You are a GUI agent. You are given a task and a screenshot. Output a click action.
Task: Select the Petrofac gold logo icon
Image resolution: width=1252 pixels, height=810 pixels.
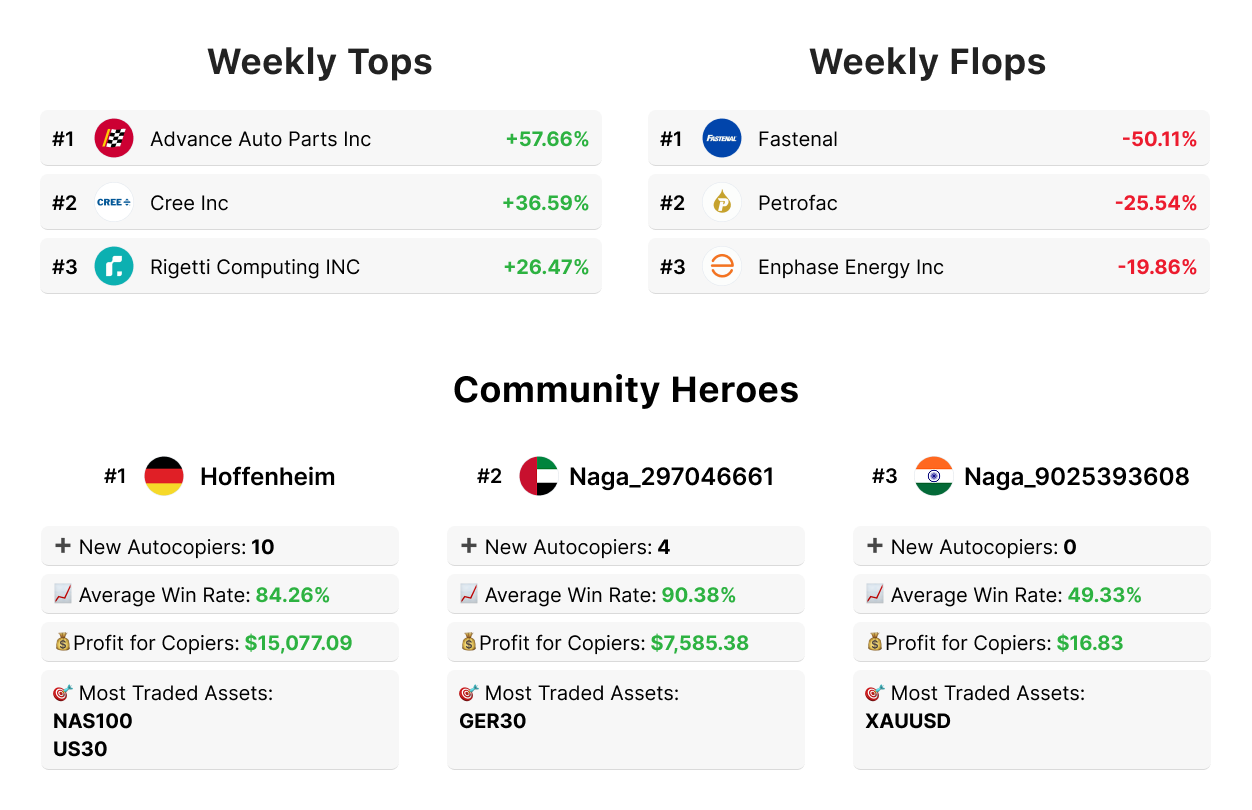[722, 202]
